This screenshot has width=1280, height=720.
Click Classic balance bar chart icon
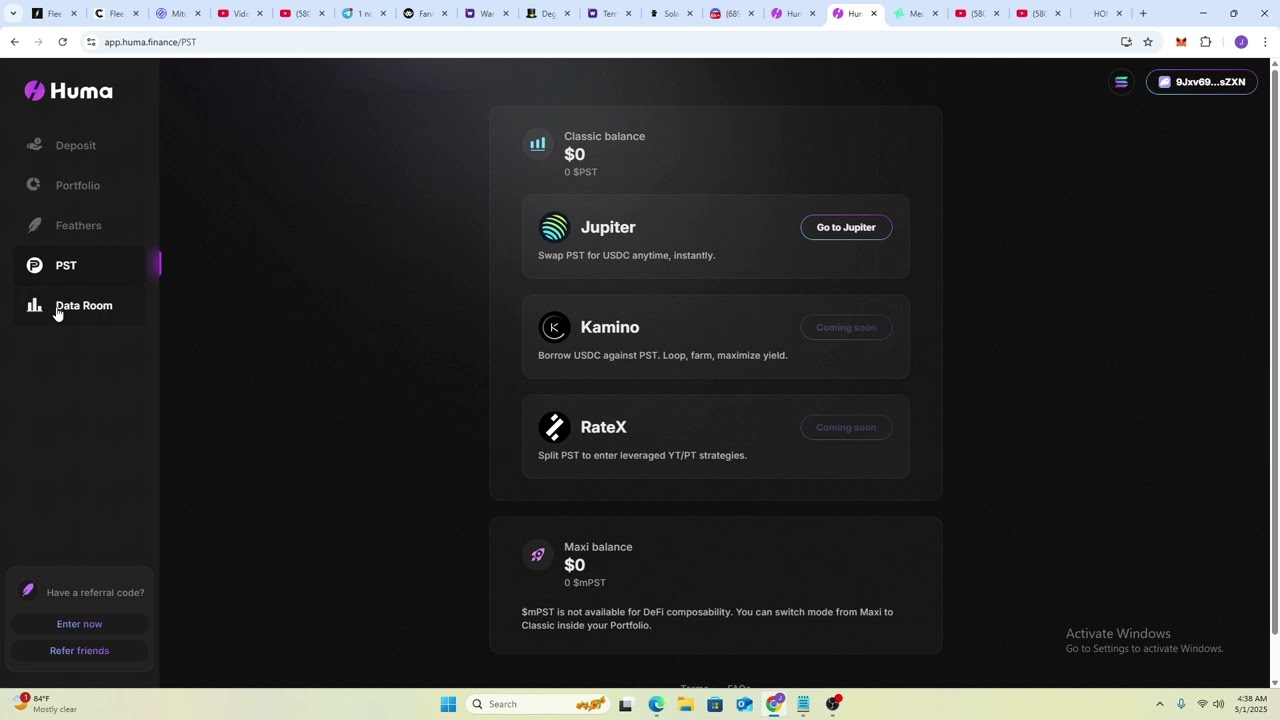click(x=538, y=144)
